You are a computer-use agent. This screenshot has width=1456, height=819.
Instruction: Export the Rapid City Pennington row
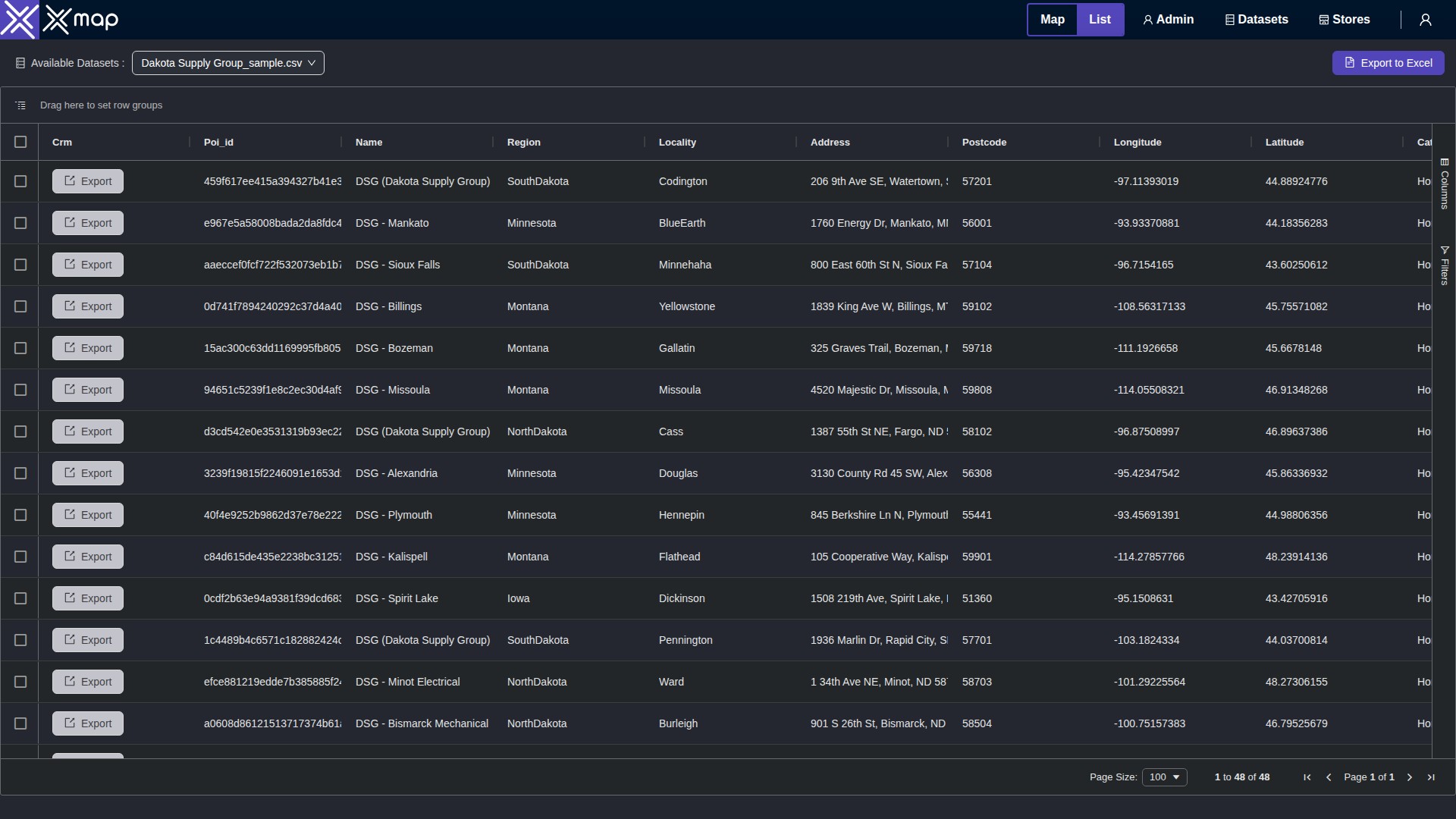point(88,640)
